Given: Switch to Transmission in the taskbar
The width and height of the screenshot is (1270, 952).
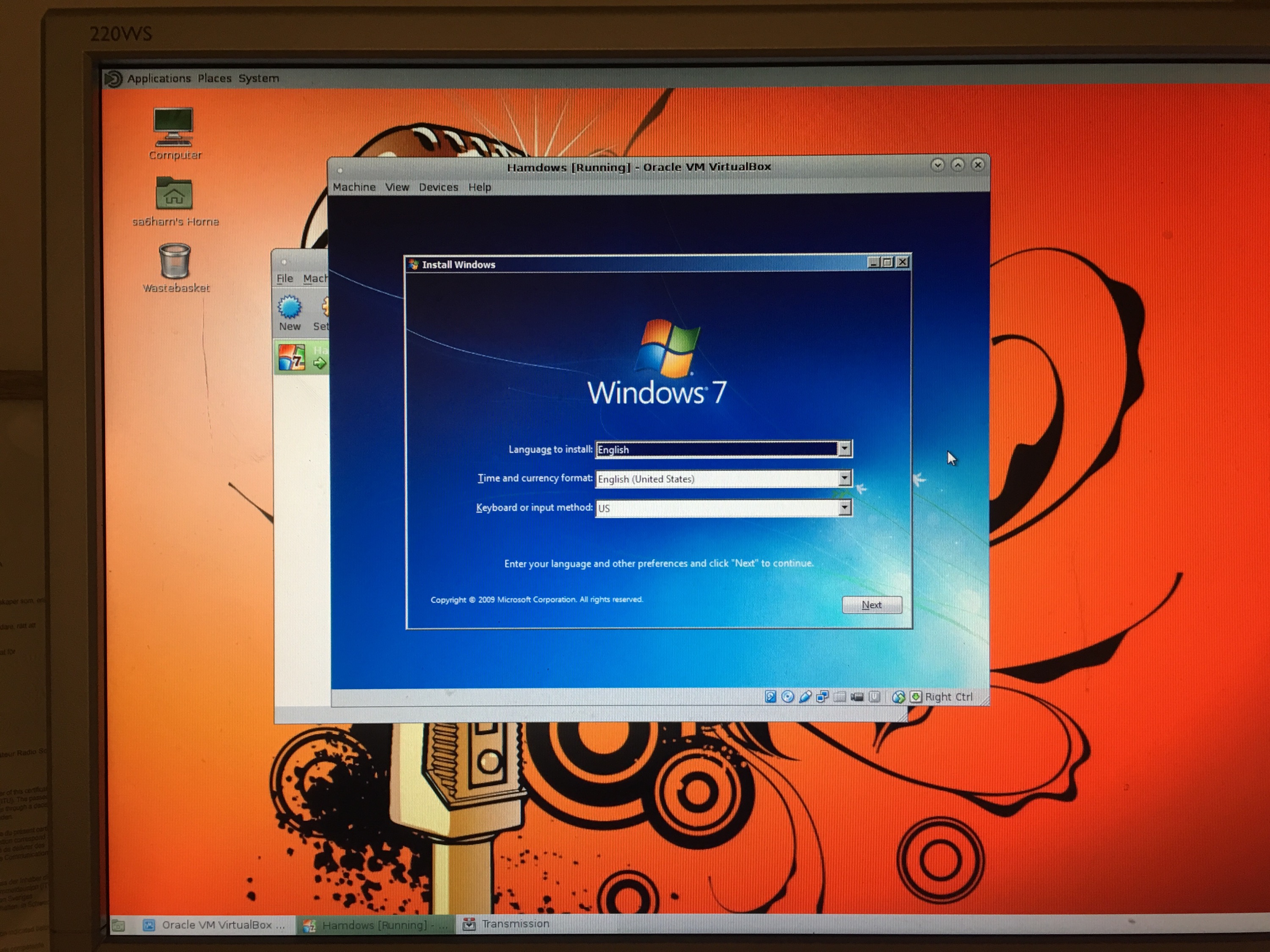Looking at the screenshot, I should click(x=507, y=924).
